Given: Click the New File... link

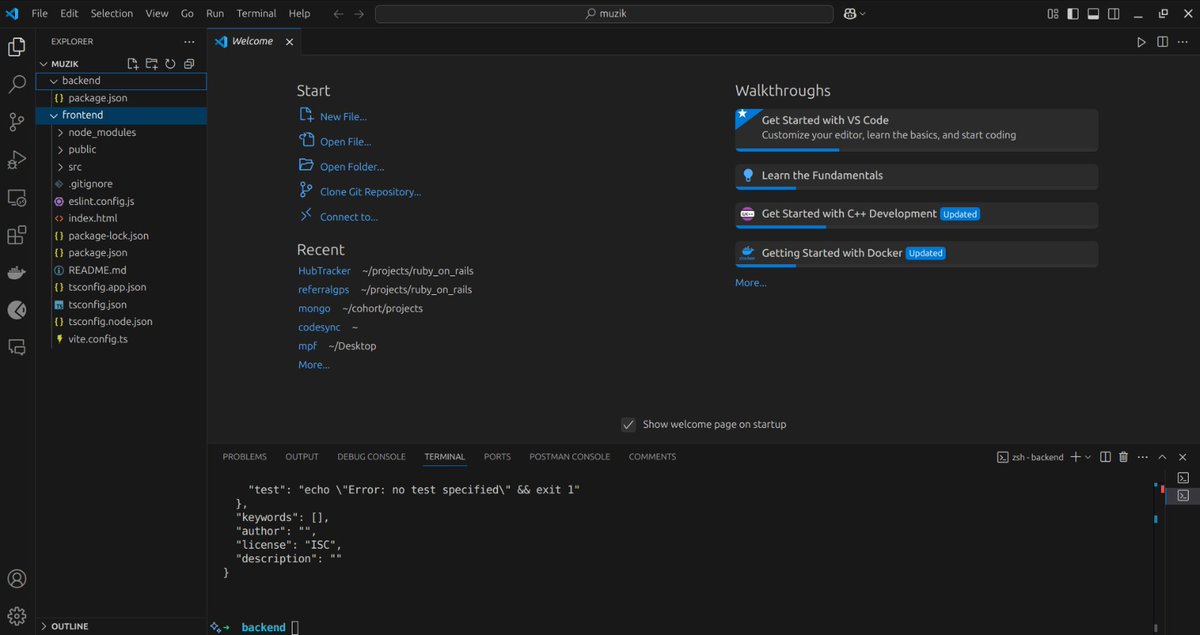Looking at the screenshot, I should (343, 117).
